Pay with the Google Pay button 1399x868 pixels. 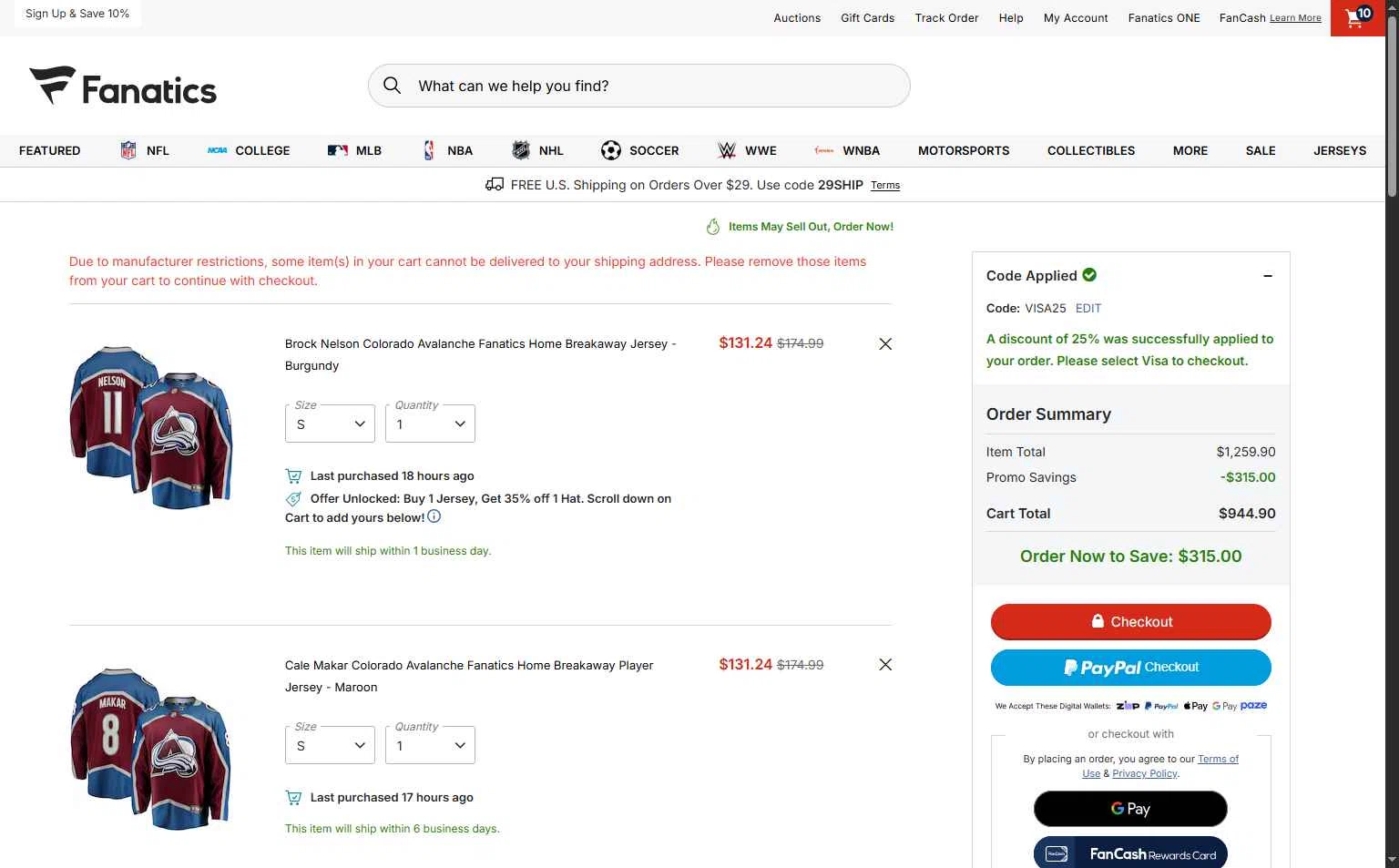click(x=1130, y=809)
